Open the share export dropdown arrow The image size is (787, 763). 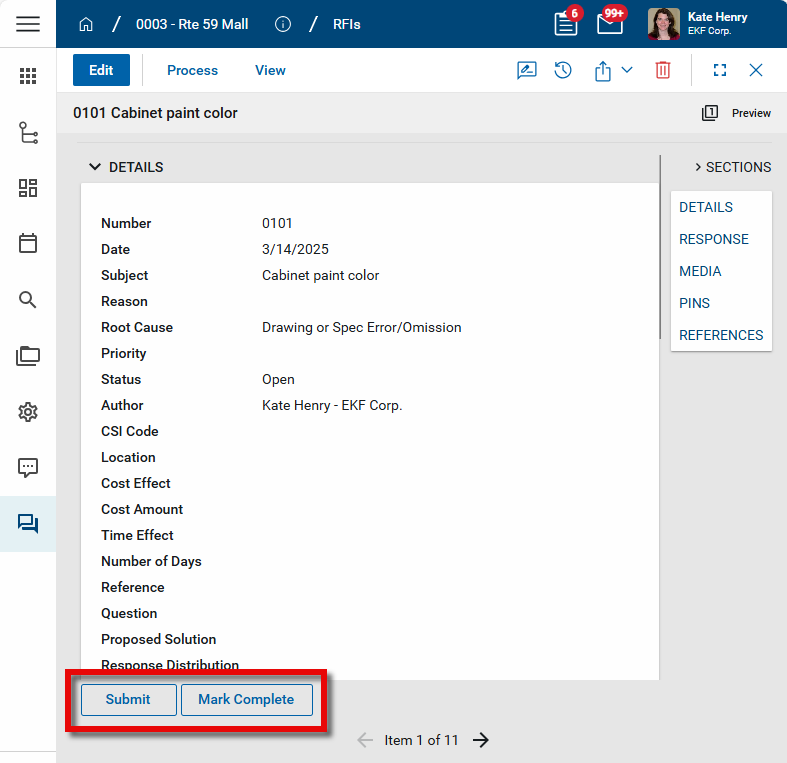(627, 70)
